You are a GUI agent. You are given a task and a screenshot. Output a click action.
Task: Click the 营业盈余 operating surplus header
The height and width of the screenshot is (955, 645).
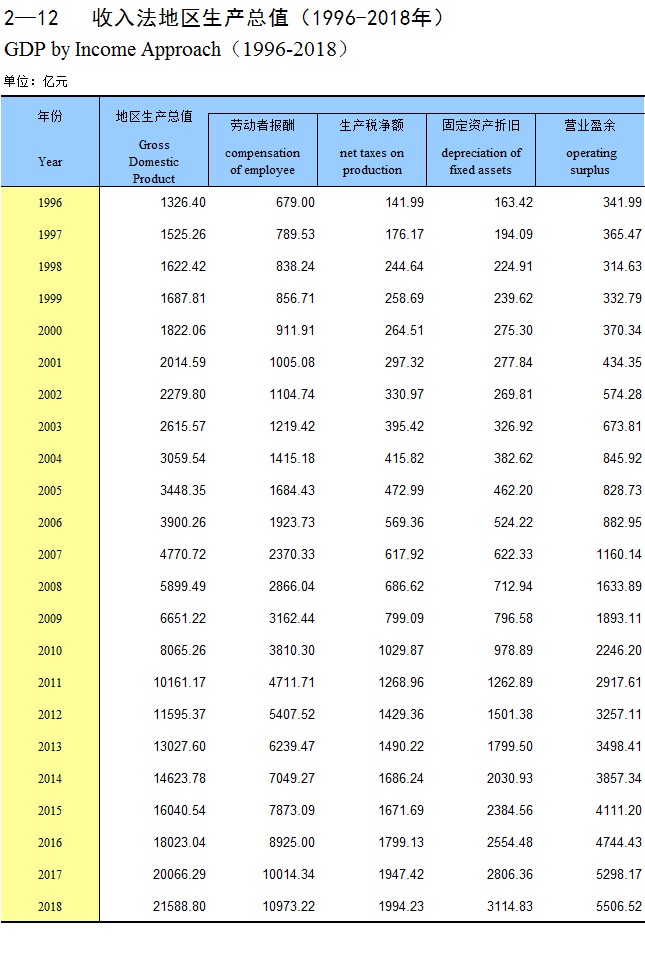(590, 149)
